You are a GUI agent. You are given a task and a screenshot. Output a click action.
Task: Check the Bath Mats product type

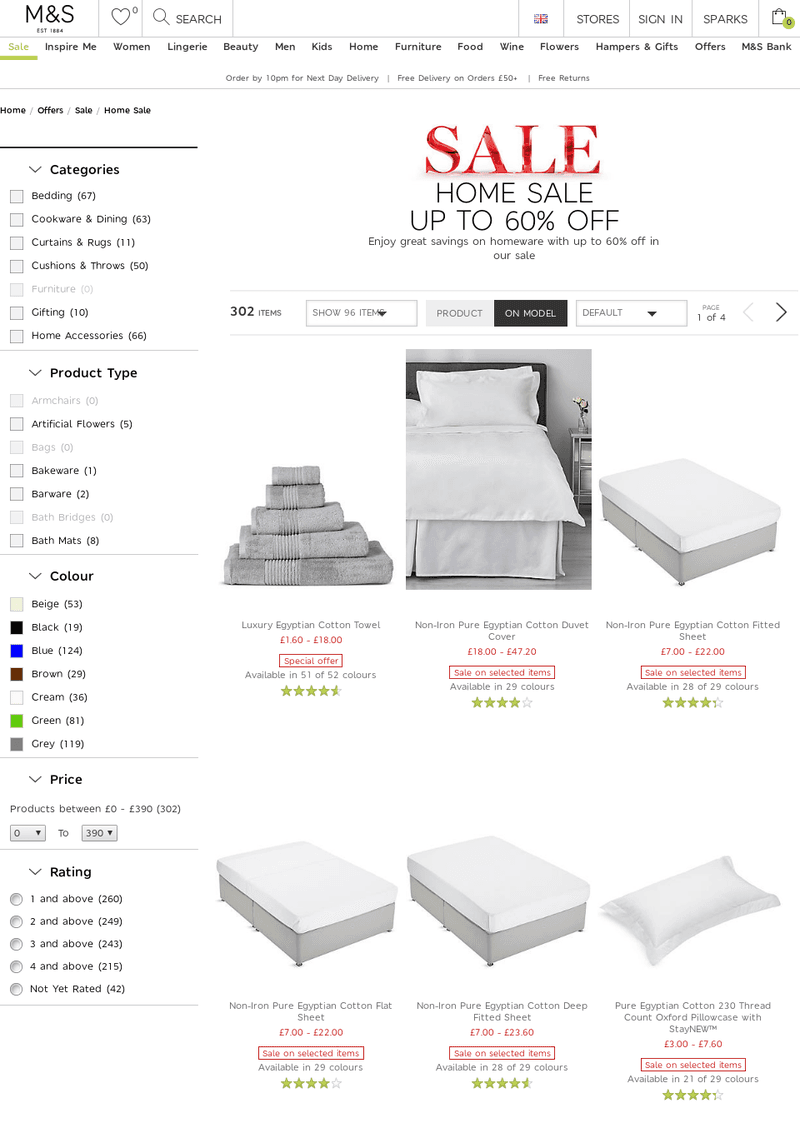(x=17, y=541)
